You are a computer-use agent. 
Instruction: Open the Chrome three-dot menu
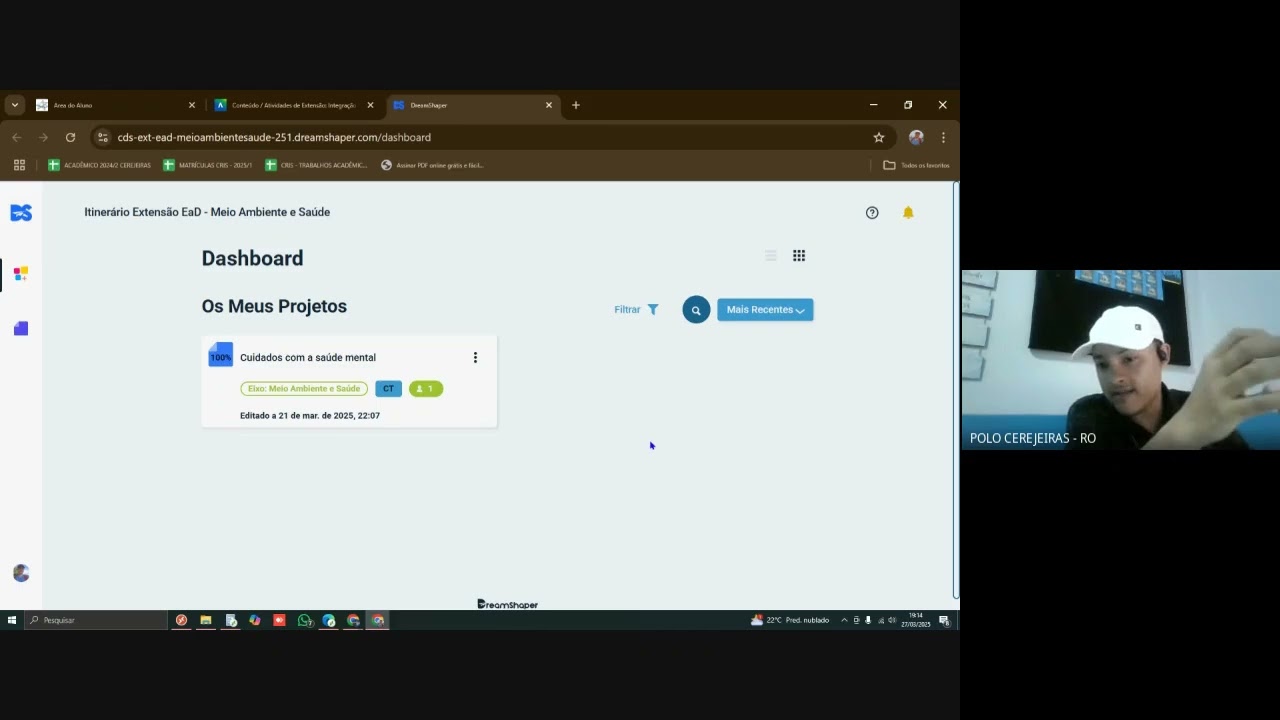point(943,137)
